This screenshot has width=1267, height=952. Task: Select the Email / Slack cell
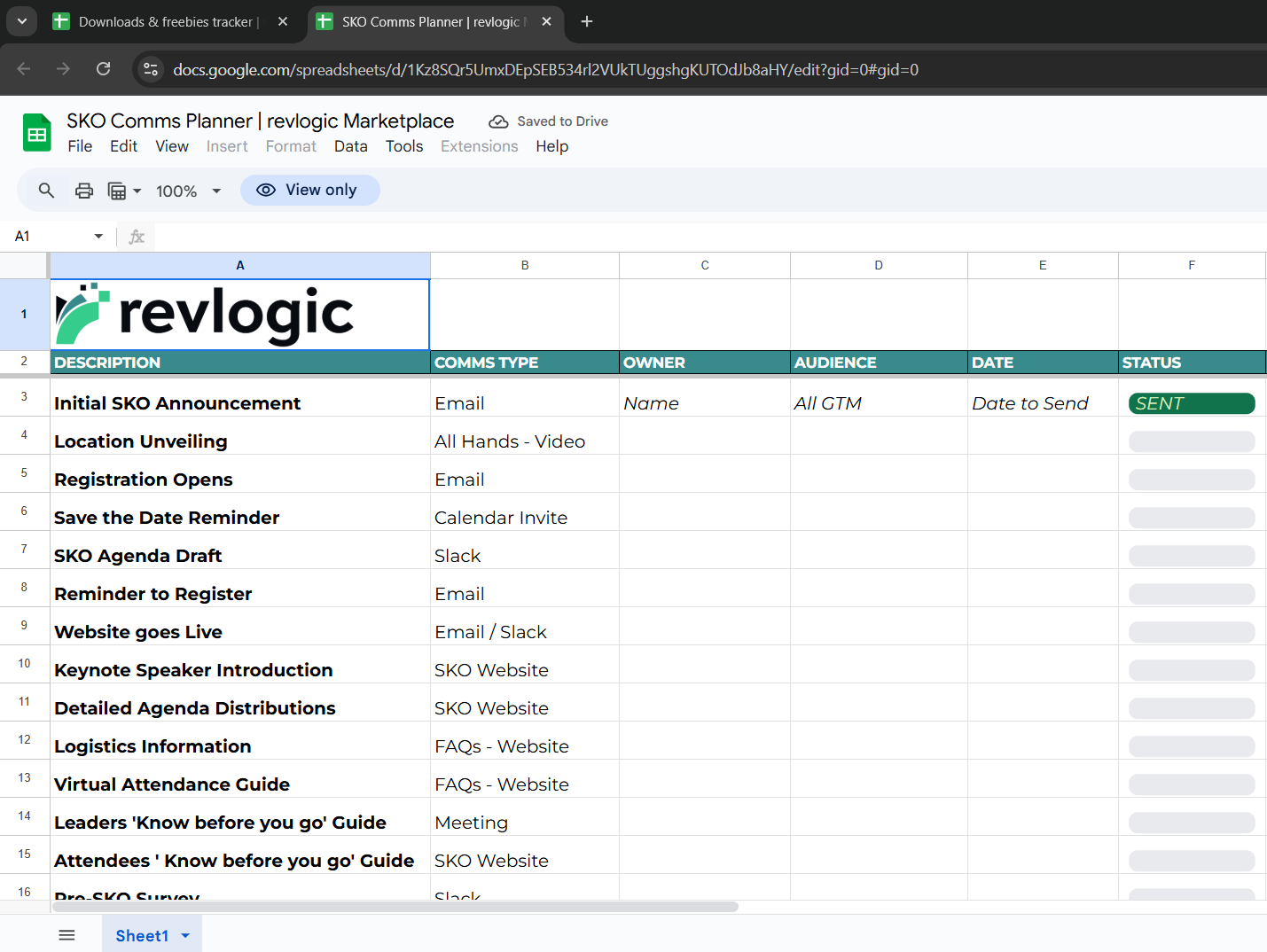pos(525,626)
